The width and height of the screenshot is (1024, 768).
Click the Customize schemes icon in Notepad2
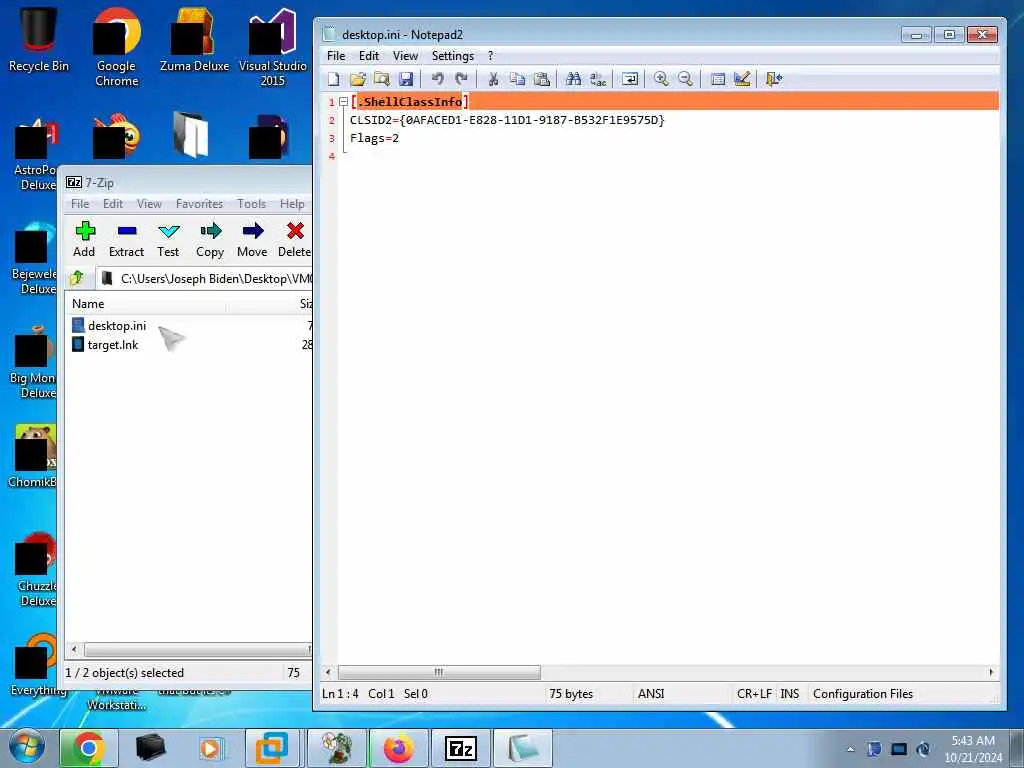742,80
